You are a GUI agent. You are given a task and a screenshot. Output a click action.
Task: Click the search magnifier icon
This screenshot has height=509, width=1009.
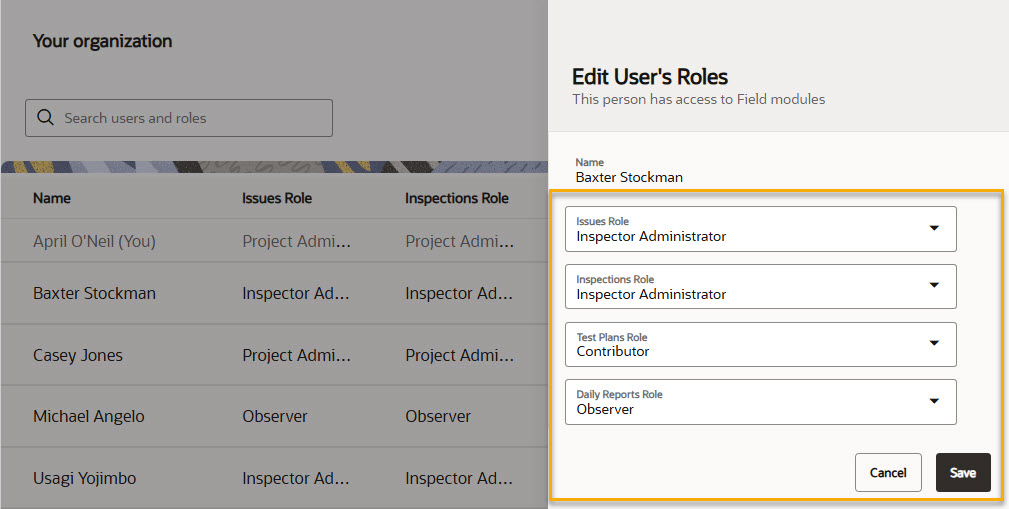45,118
